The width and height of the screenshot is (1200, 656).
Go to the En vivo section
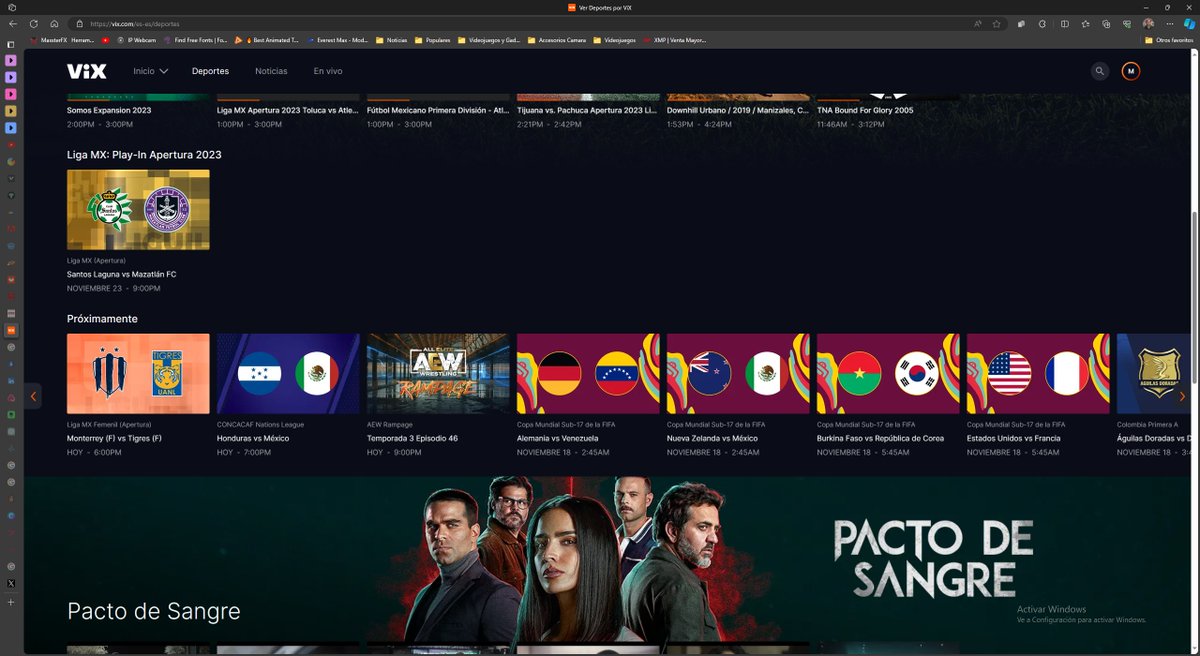(x=328, y=71)
